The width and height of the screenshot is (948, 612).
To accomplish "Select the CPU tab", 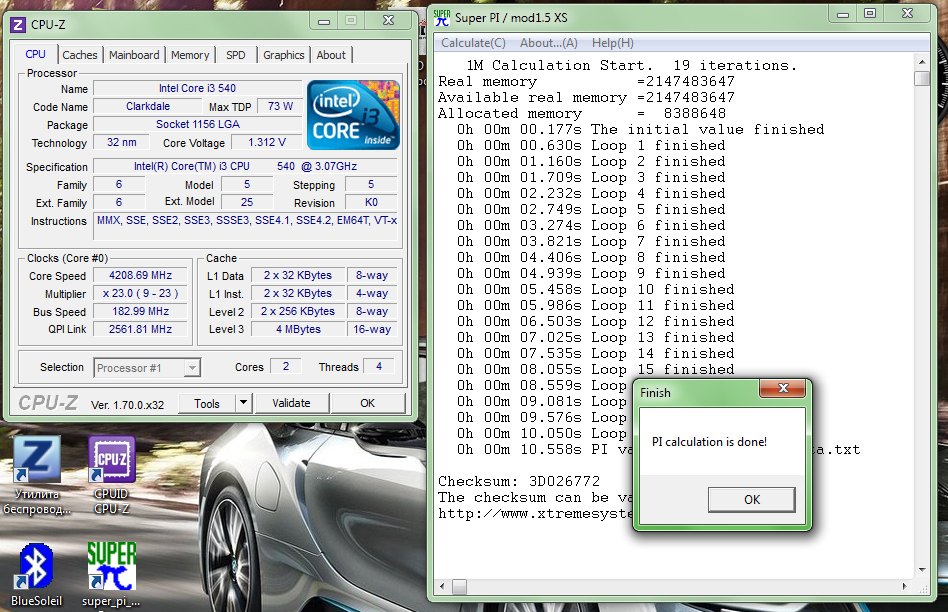I will pyautogui.click(x=36, y=54).
